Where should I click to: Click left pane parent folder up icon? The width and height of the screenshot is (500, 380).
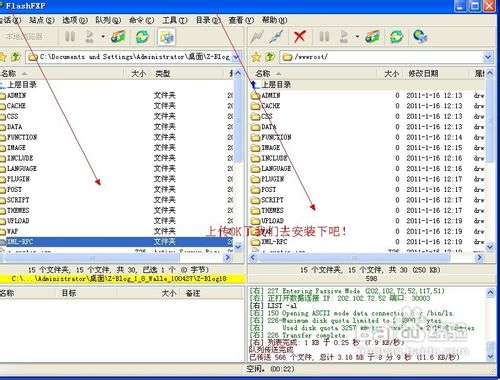click(x=15, y=57)
